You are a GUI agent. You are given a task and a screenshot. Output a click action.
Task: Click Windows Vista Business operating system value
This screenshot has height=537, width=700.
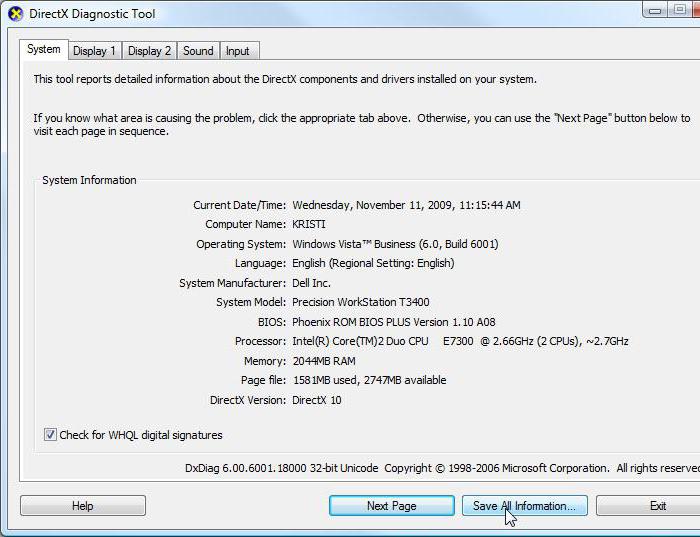[x=395, y=244]
